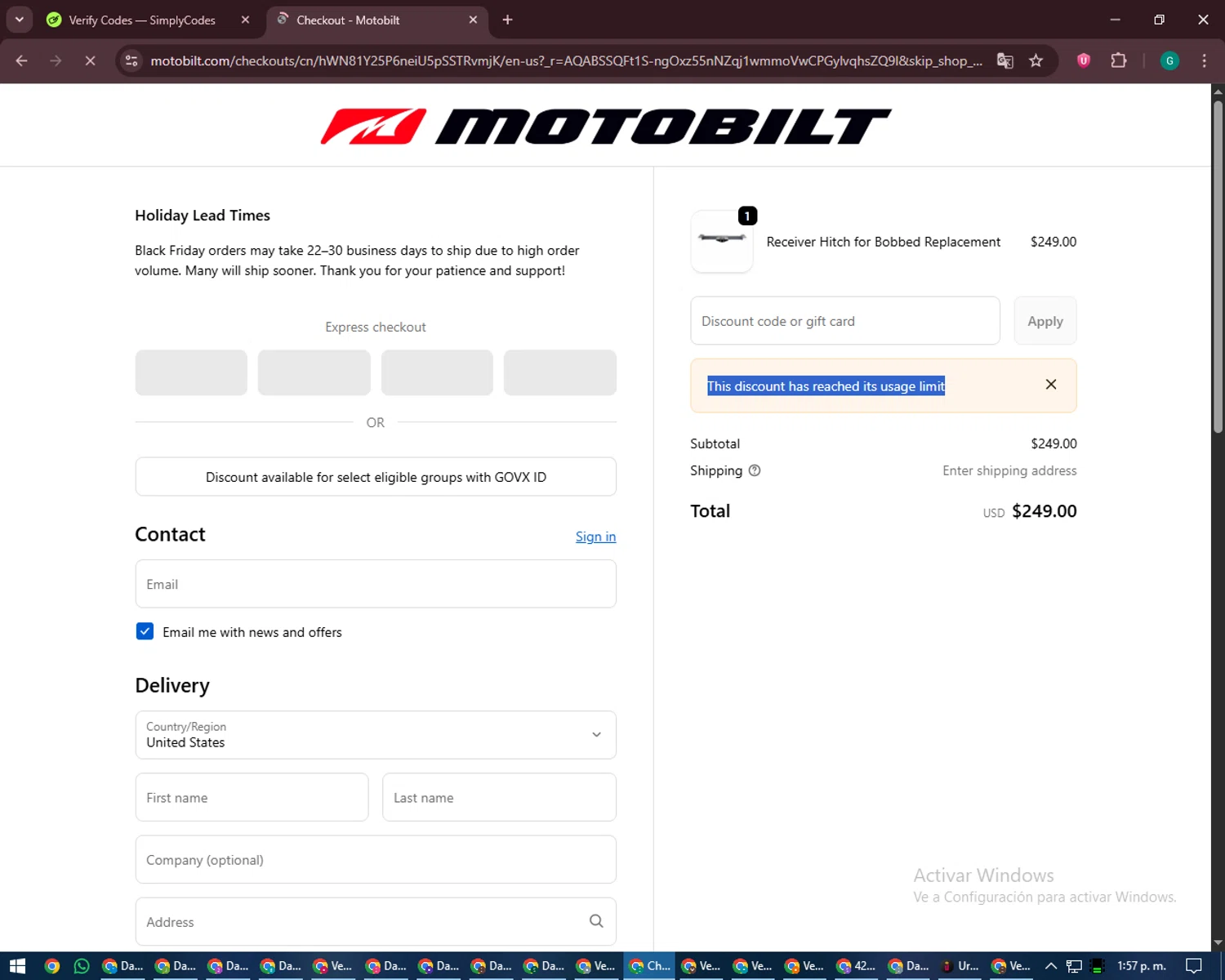Go back to the previous page

[22, 60]
